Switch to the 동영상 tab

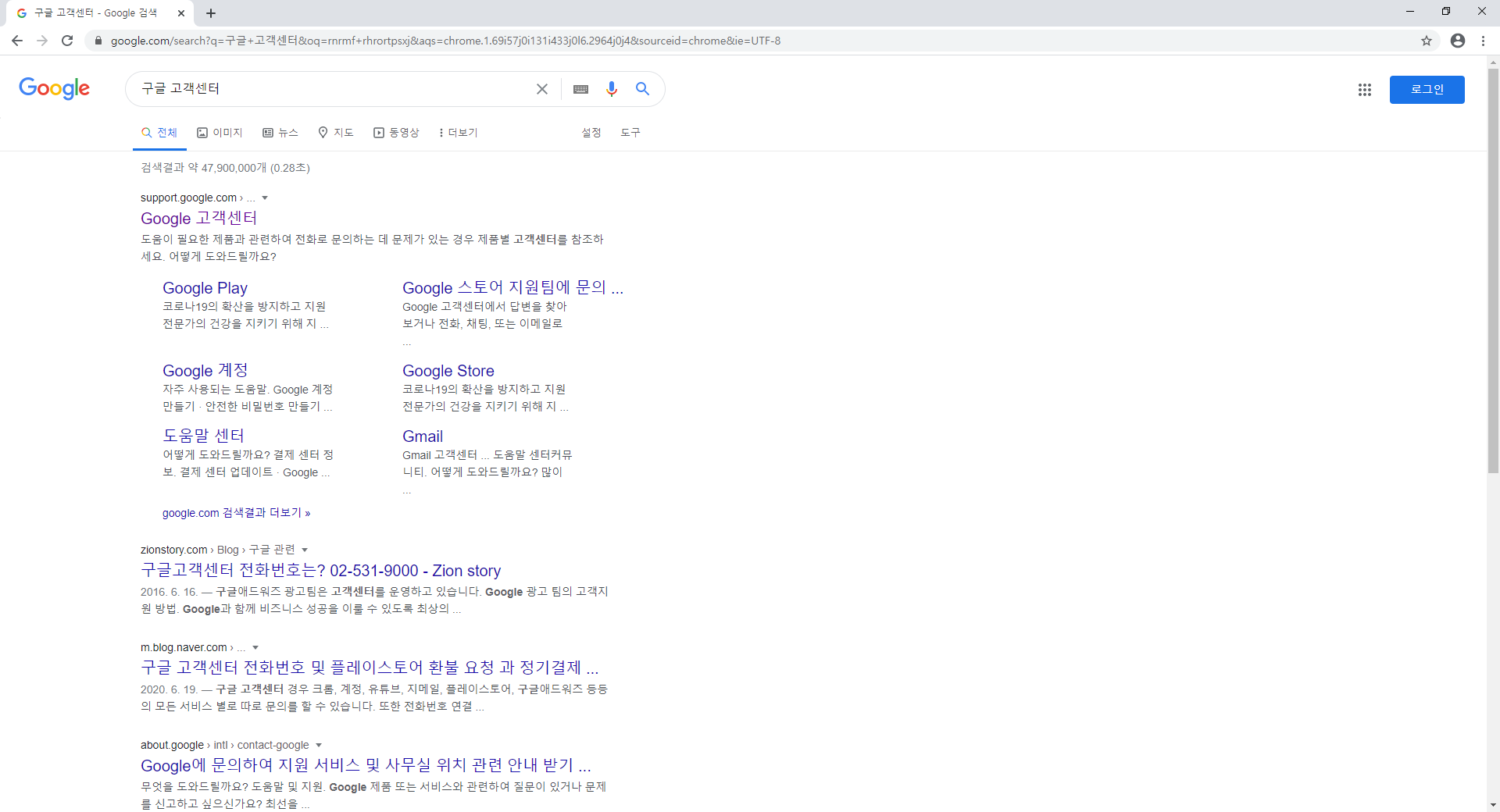pos(396,133)
